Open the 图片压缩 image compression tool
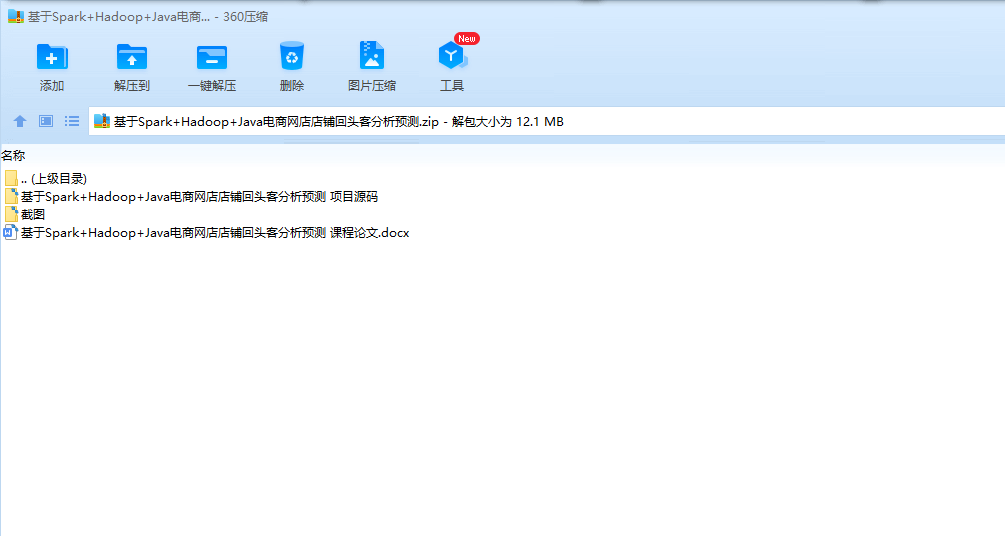The width and height of the screenshot is (1005, 536). pos(372,56)
